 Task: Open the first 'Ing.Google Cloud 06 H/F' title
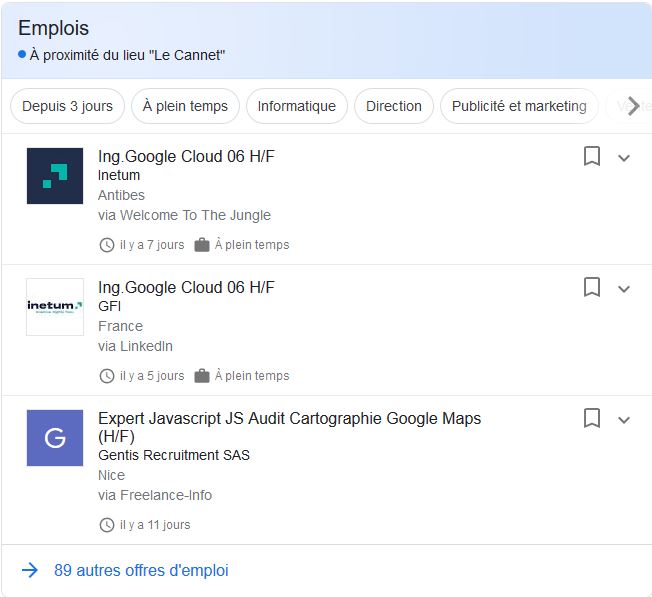coord(186,157)
